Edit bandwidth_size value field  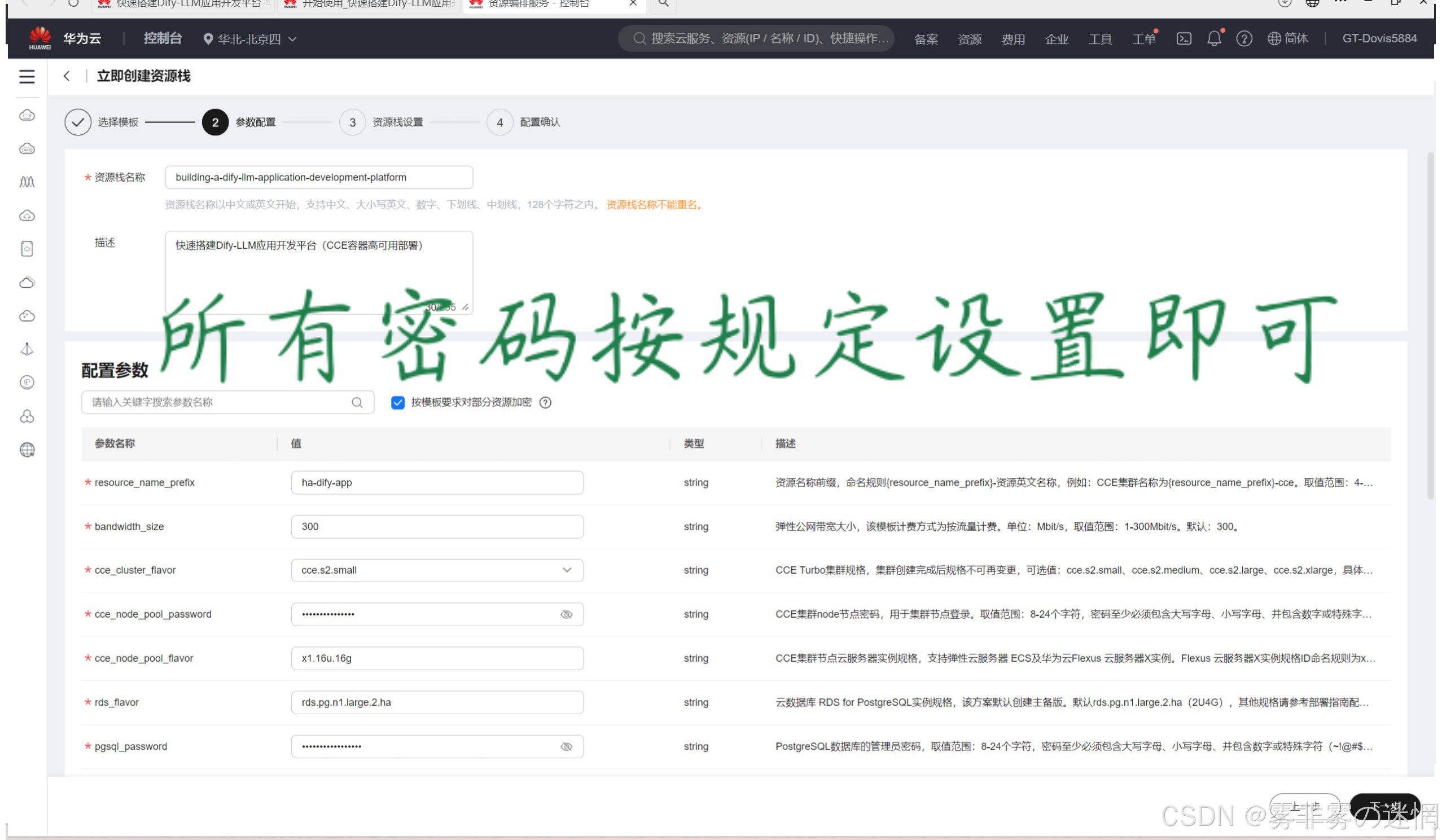point(437,527)
